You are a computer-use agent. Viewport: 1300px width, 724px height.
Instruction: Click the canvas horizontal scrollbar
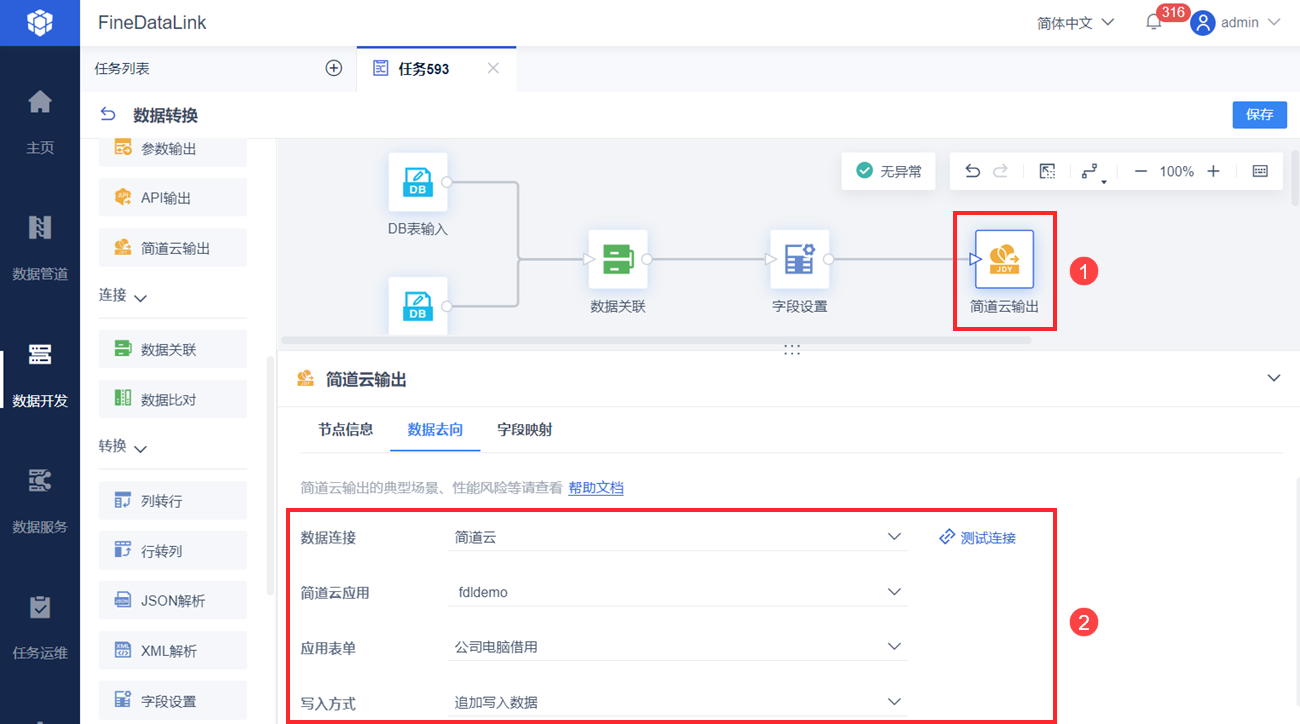(x=657, y=340)
